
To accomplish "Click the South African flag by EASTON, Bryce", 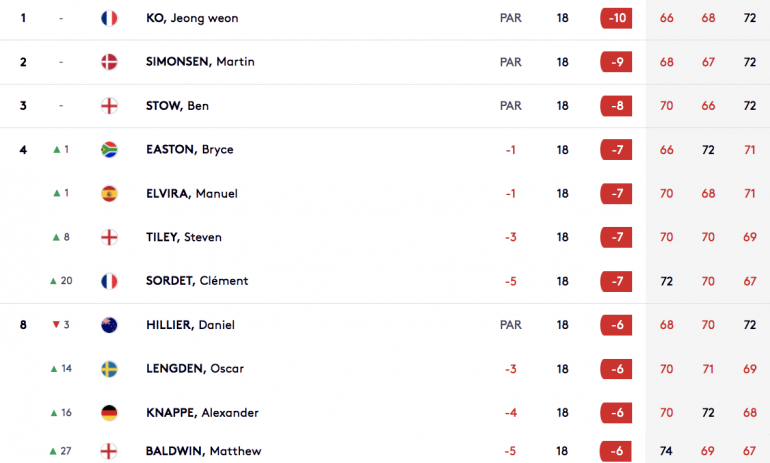I will point(109,149).
